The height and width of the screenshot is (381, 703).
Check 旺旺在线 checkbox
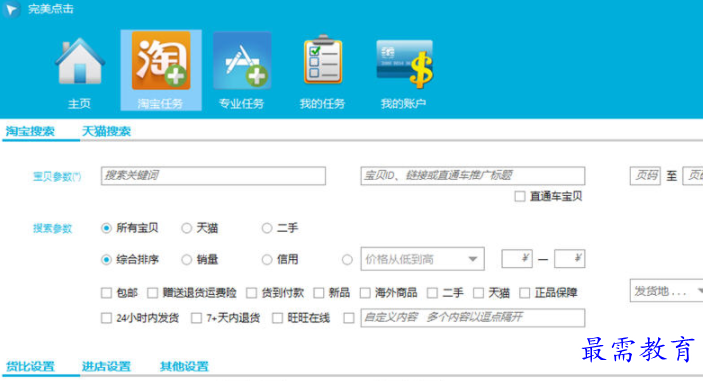(x=278, y=318)
